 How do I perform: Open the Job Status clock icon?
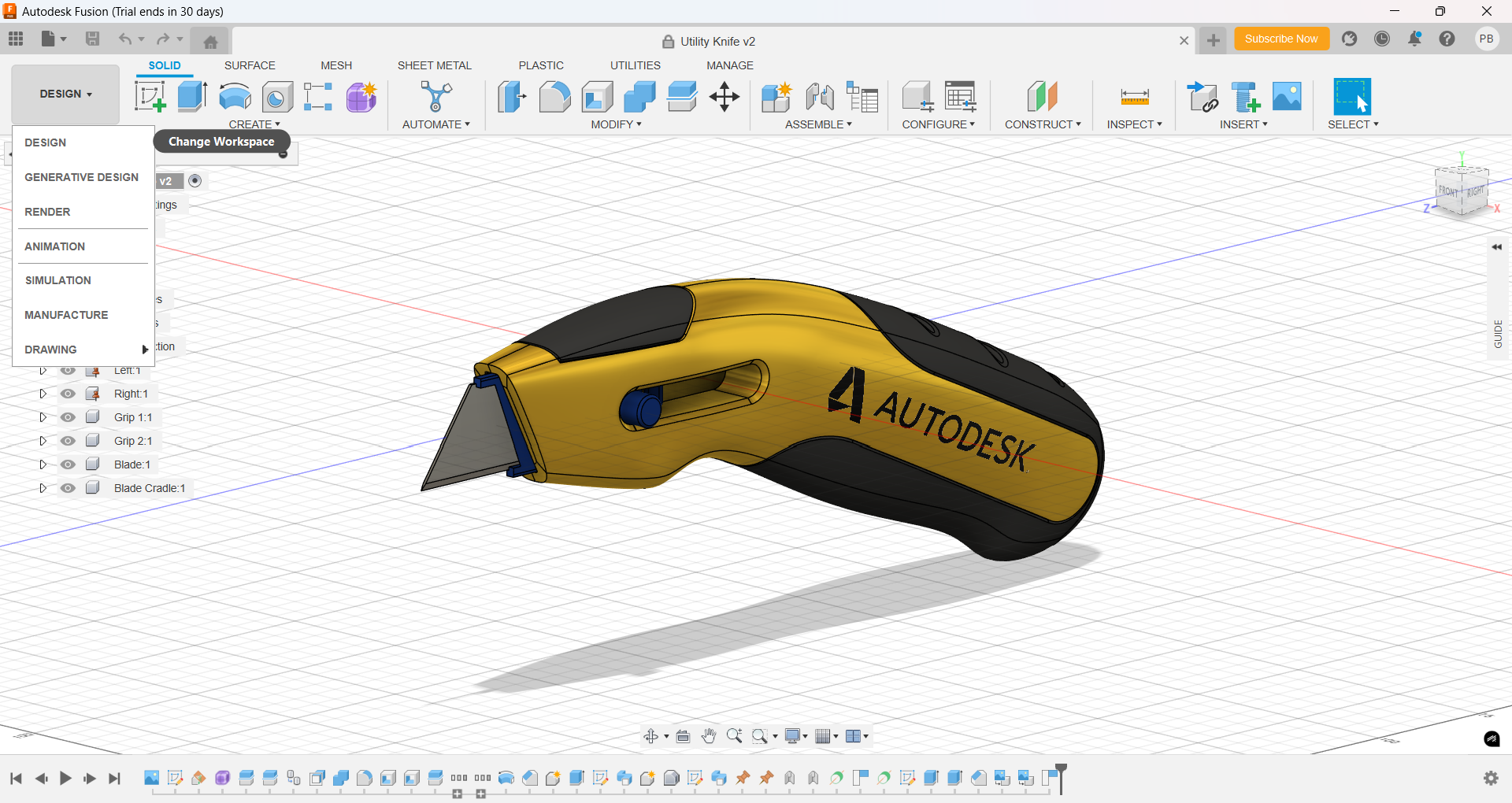pos(1382,39)
